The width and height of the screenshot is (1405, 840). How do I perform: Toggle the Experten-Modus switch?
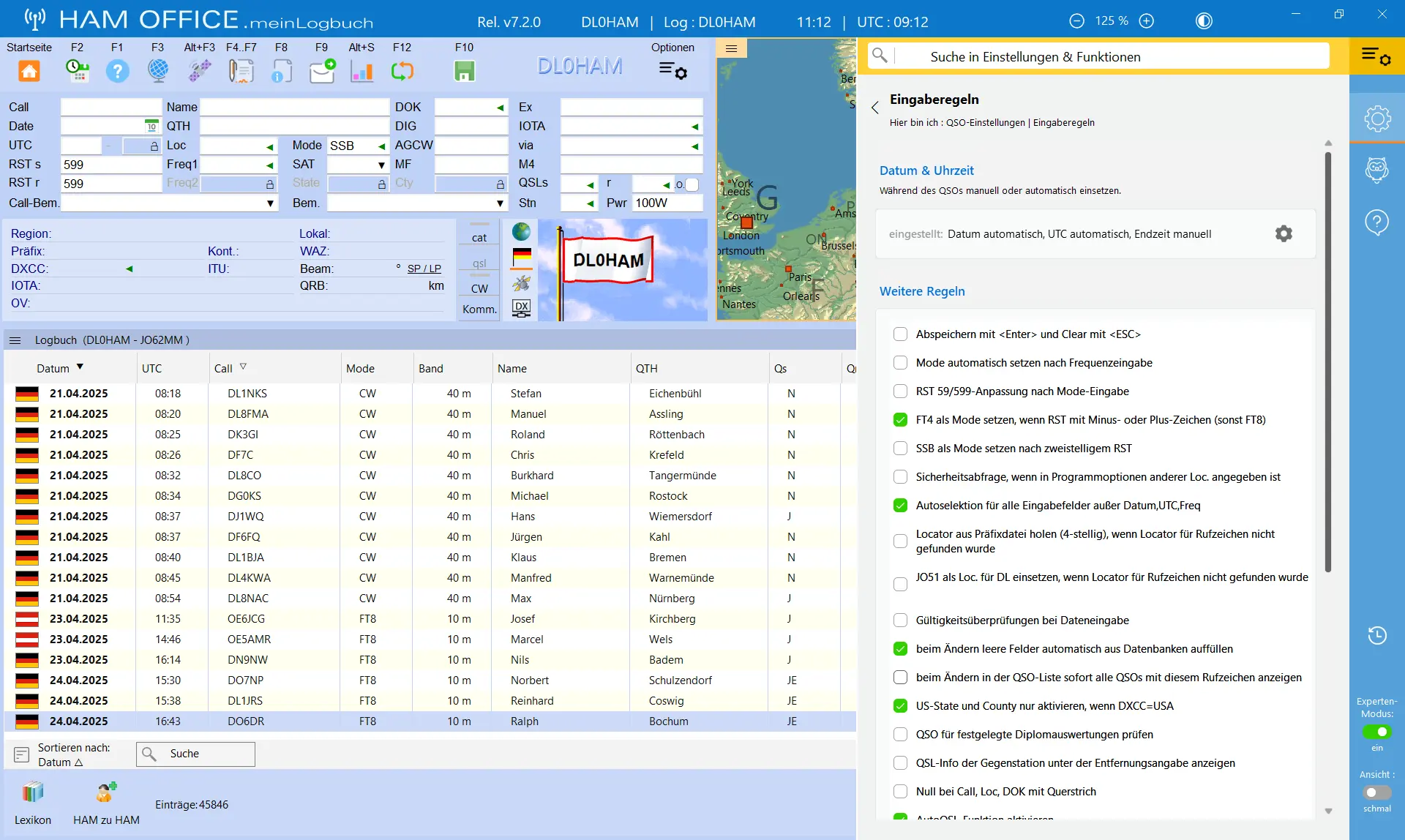[x=1376, y=732]
